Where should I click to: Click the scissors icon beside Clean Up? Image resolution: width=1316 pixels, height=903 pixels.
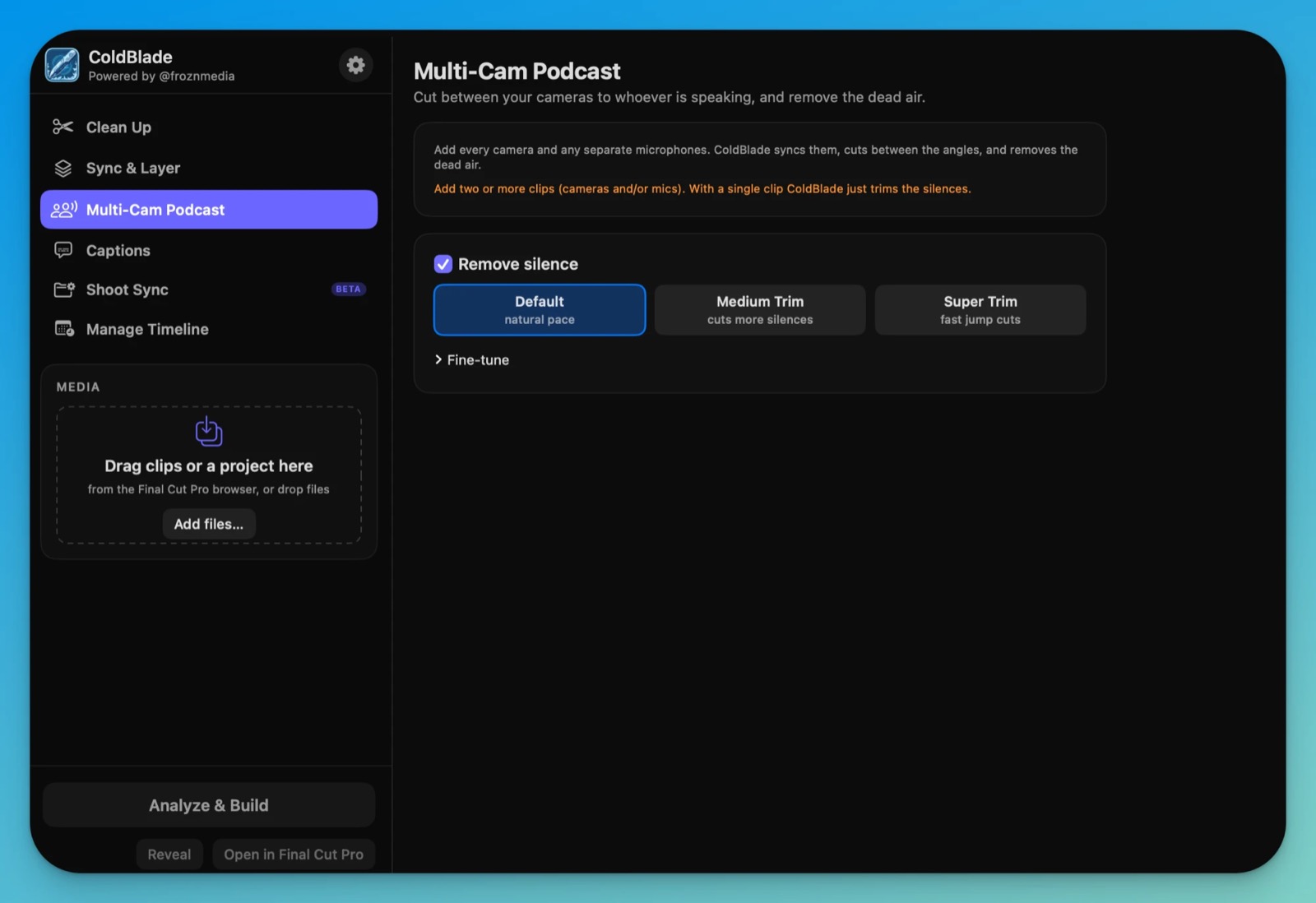tap(63, 127)
